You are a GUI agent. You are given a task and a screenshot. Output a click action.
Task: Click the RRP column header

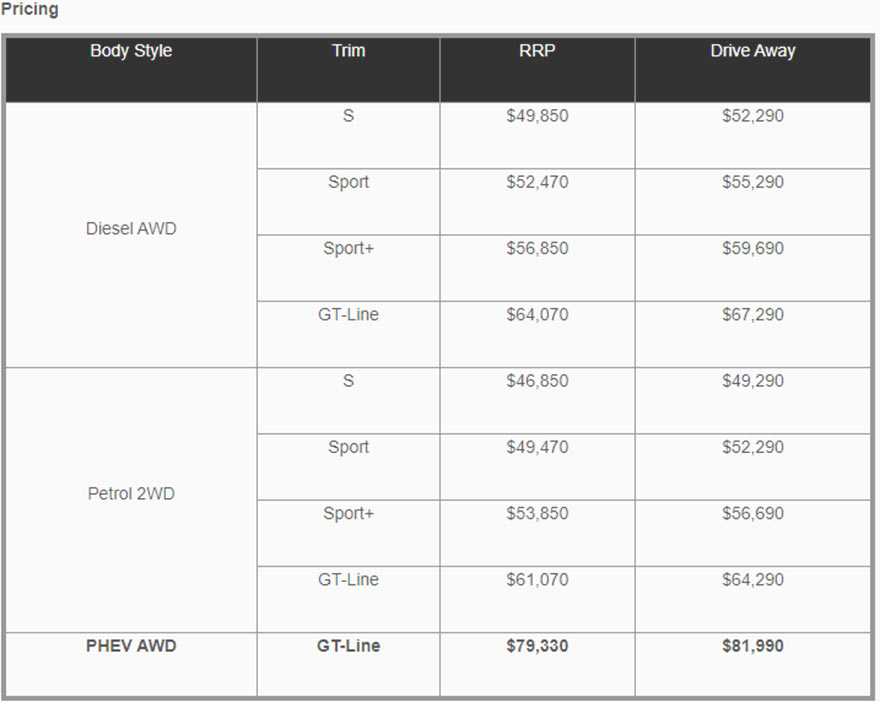tap(537, 51)
